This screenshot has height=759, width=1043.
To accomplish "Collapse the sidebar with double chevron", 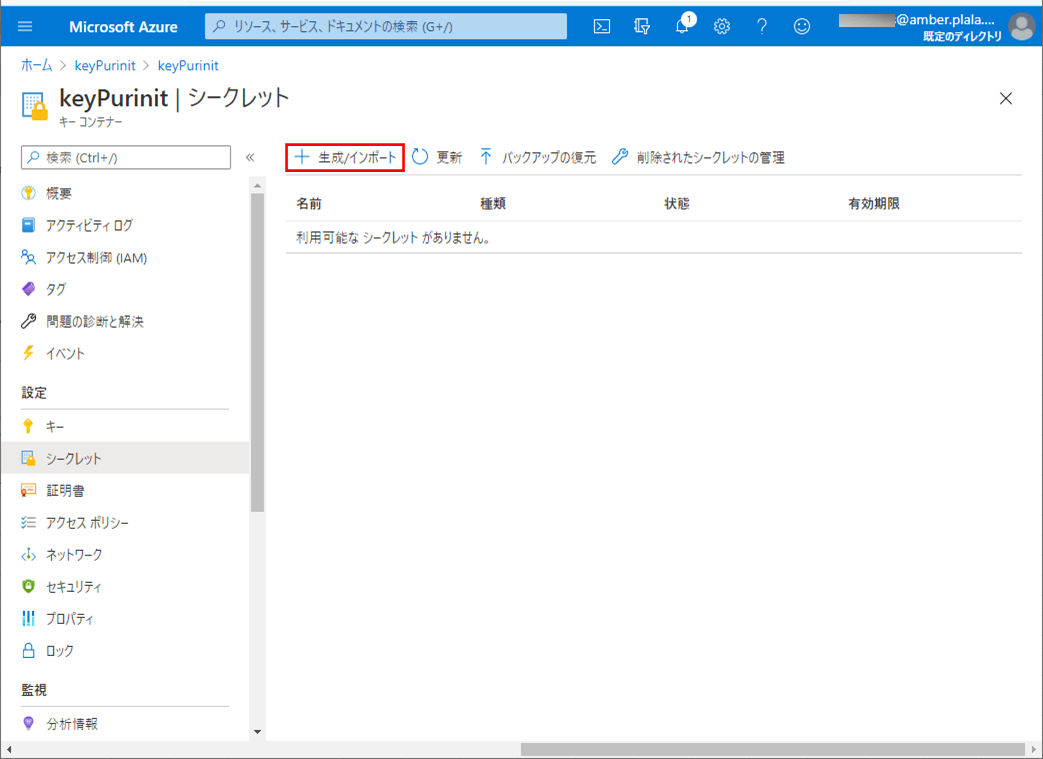I will (250, 158).
